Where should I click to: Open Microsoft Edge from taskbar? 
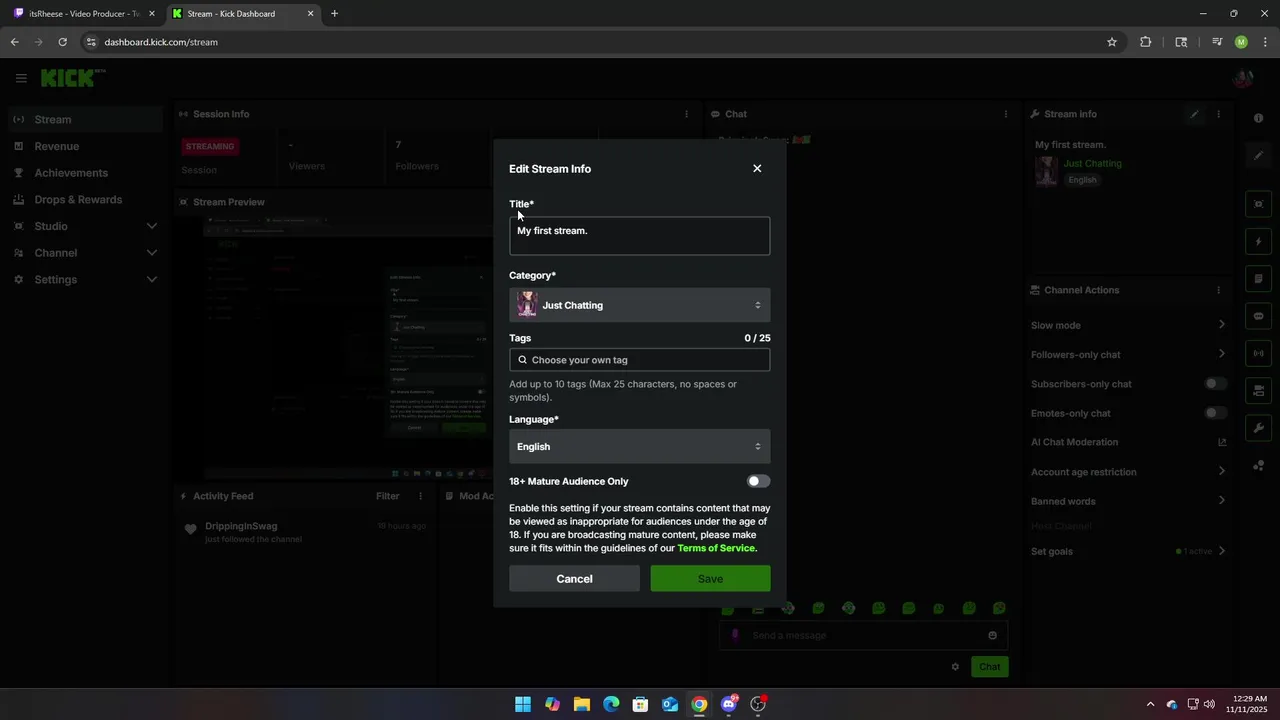(611, 704)
